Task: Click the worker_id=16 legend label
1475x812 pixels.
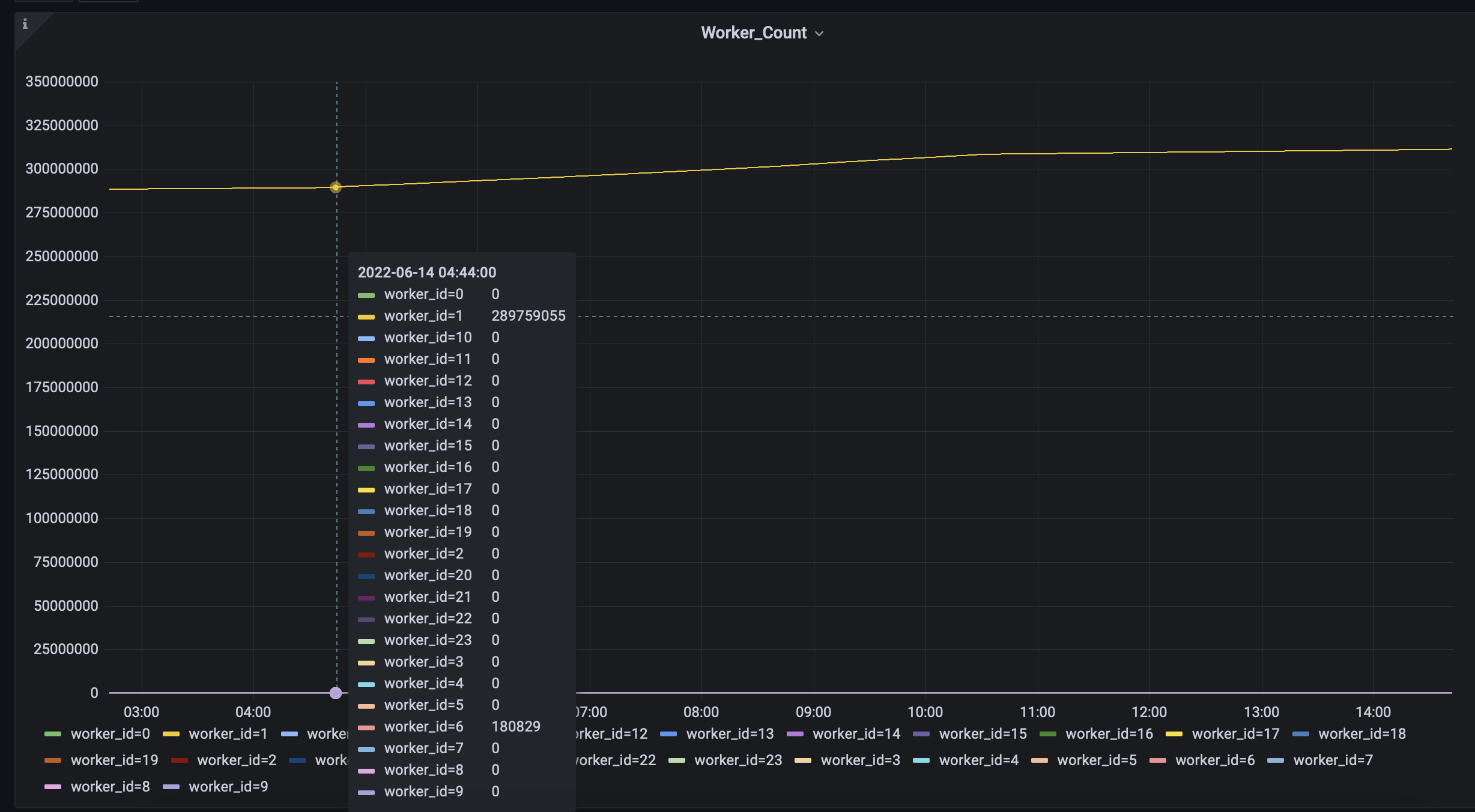Action: [1109, 733]
